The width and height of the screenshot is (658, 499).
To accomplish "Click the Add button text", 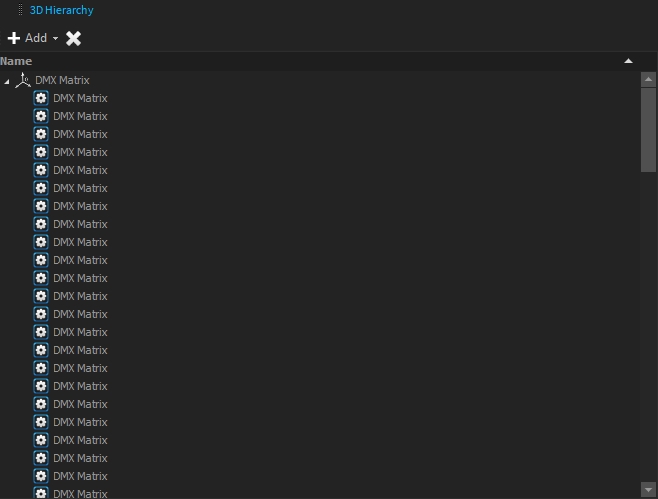I will coord(36,38).
